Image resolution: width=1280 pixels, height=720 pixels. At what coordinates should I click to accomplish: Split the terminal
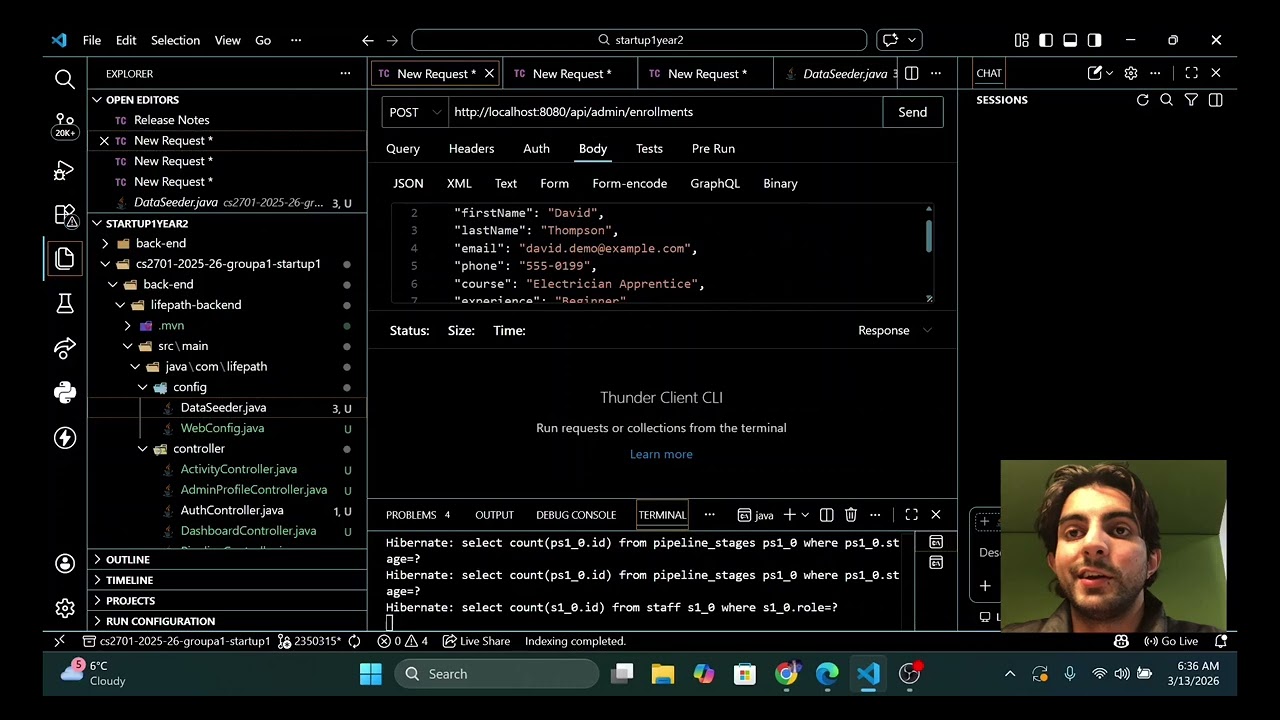(x=826, y=515)
